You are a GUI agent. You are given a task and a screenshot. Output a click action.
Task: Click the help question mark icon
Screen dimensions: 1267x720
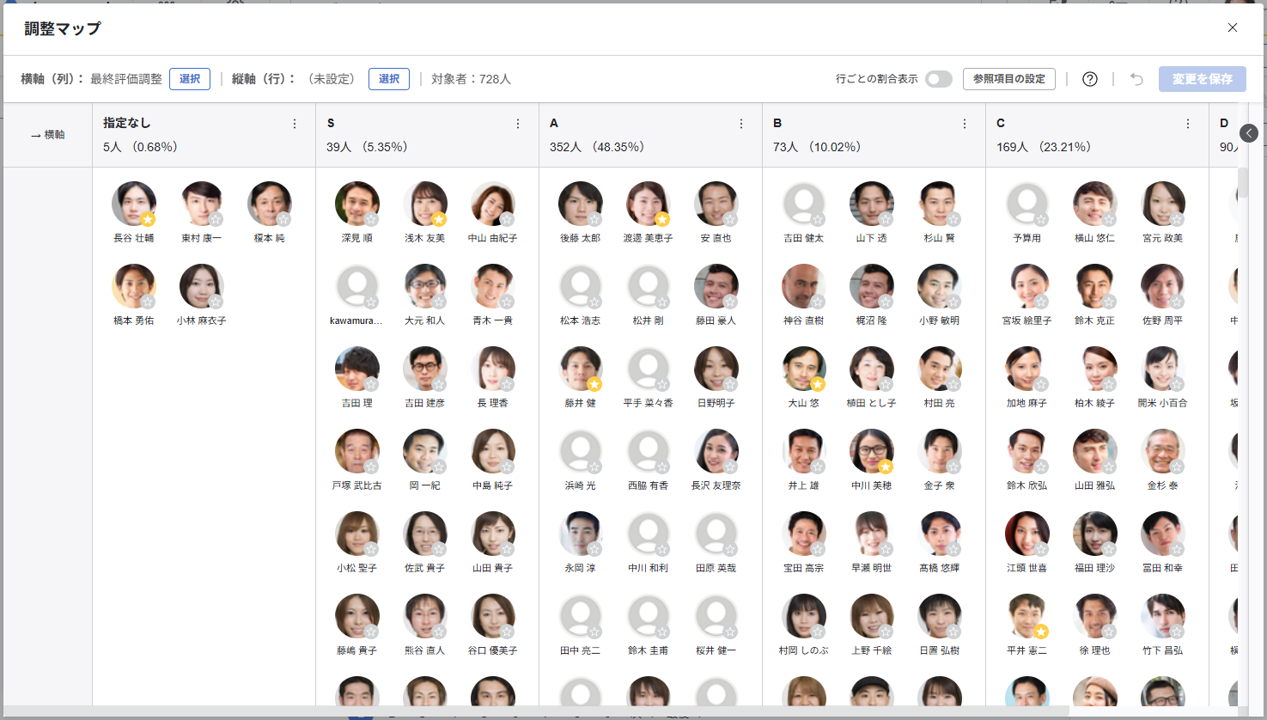click(1090, 79)
